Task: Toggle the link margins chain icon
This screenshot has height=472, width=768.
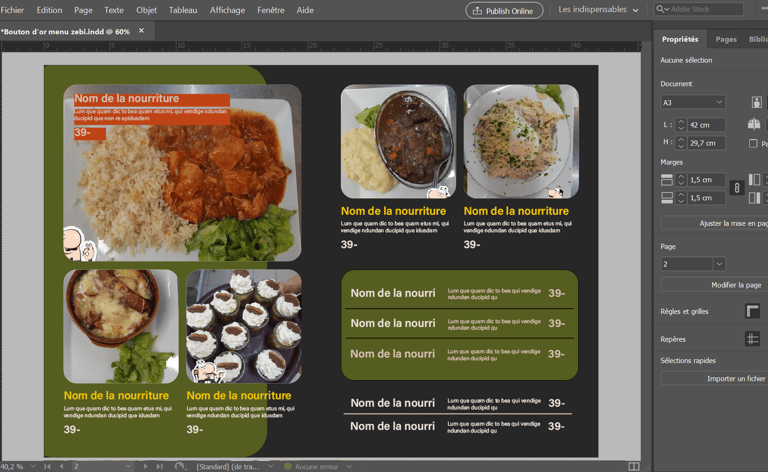Action: tap(737, 188)
